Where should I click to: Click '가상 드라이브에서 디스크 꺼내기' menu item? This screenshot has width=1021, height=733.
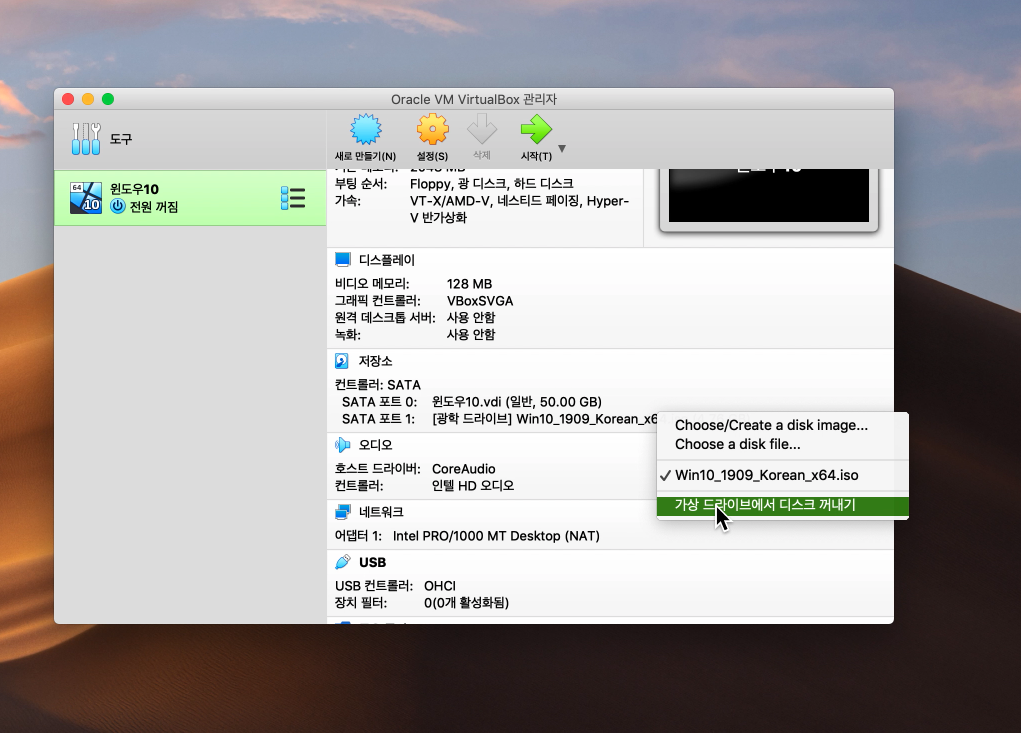(x=782, y=505)
